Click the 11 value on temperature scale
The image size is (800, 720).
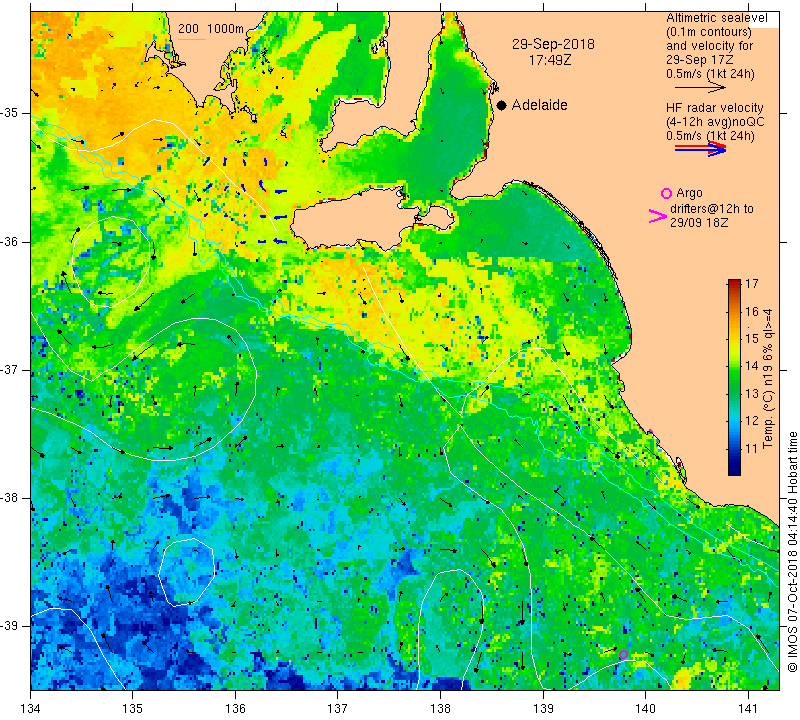coord(752,449)
